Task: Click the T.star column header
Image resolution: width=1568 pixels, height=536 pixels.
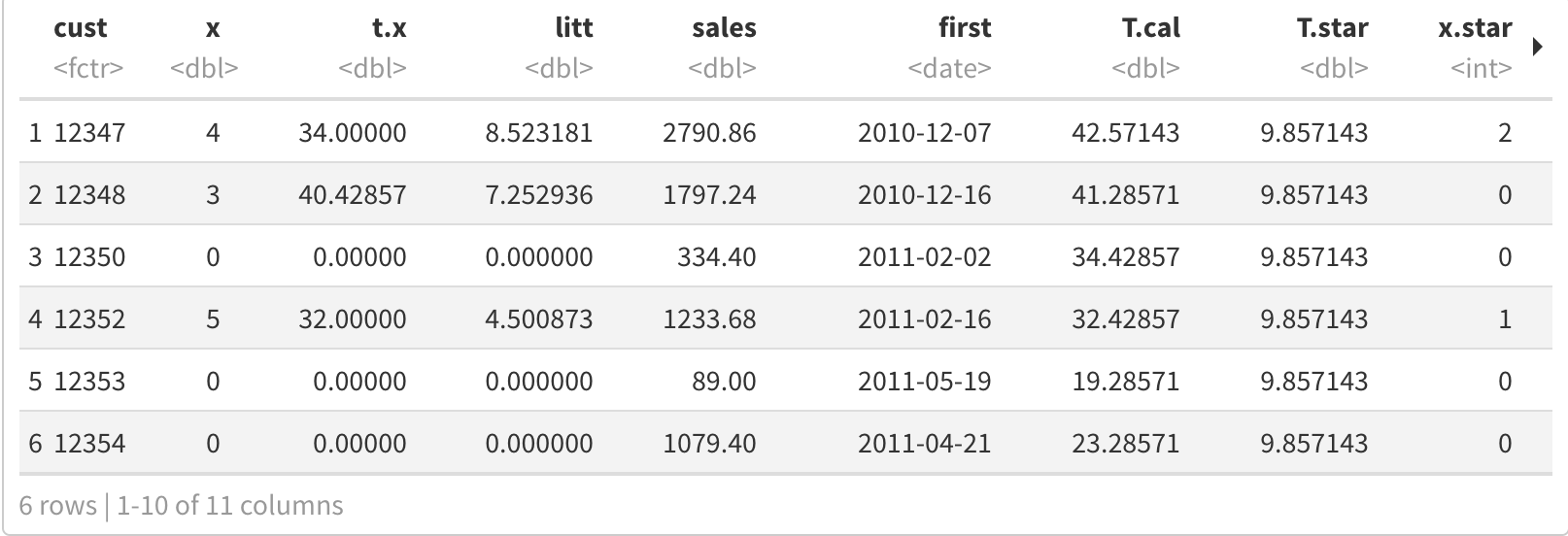Action: click(1331, 28)
